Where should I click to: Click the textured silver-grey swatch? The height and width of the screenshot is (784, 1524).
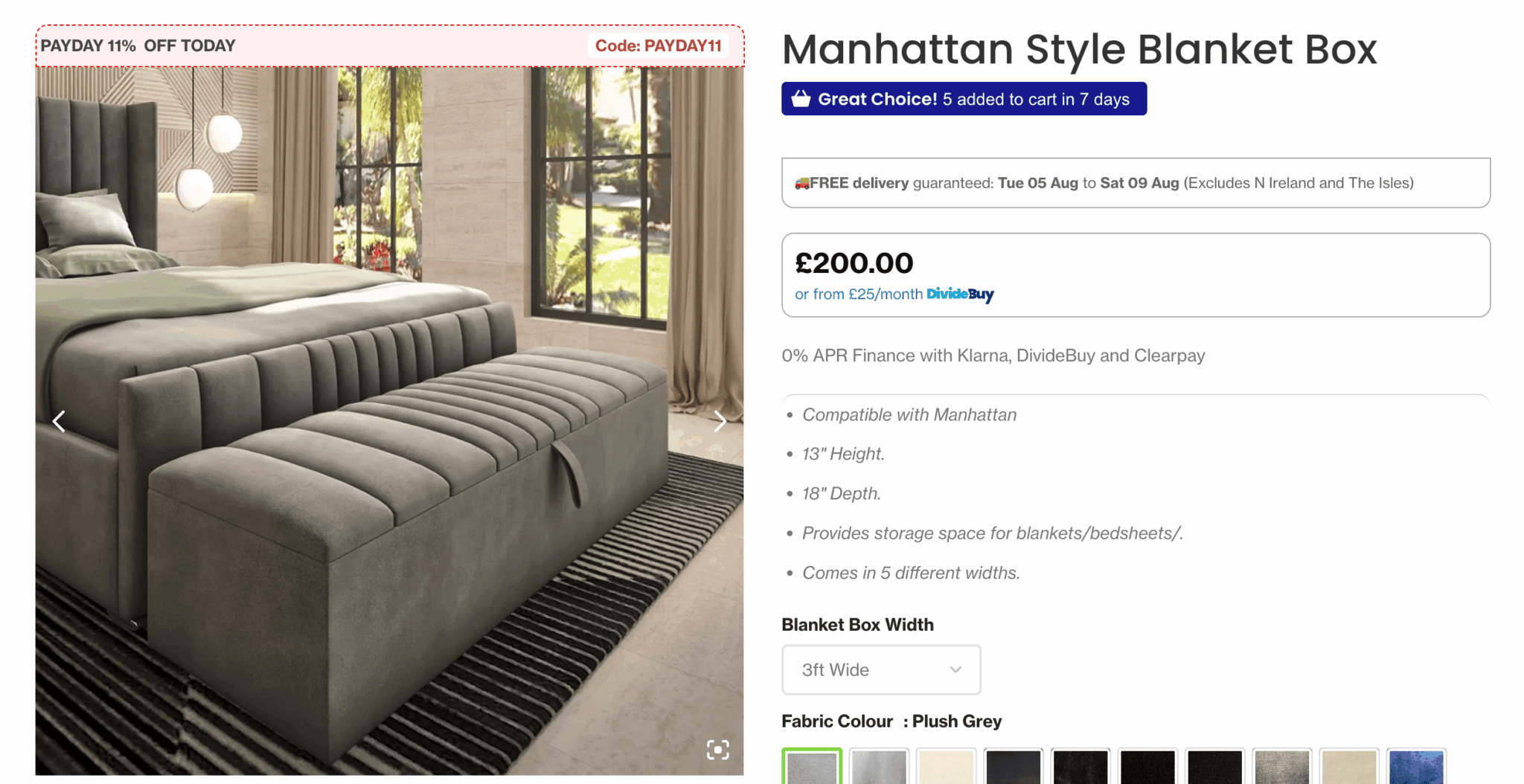[x=1281, y=766]
